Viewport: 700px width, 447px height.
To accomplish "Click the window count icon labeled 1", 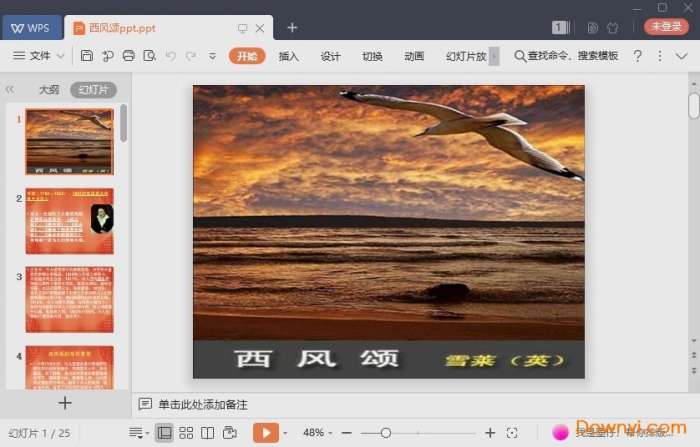I will point(560,28).
